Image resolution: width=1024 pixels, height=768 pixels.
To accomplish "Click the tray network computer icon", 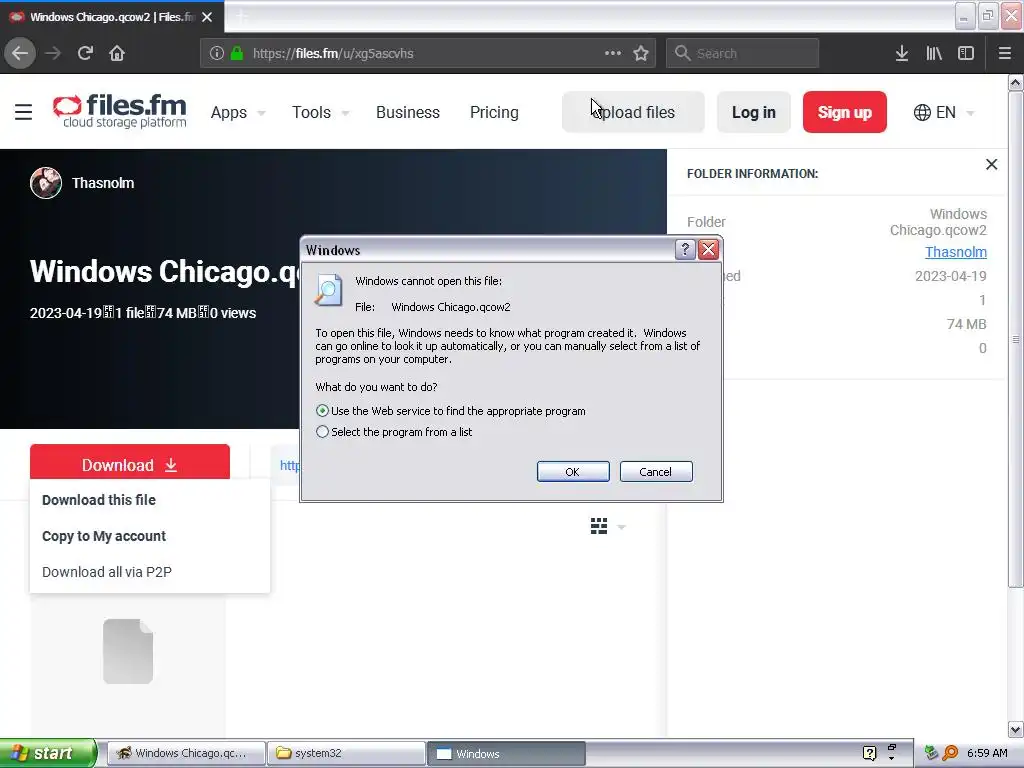I will (931, 753).
